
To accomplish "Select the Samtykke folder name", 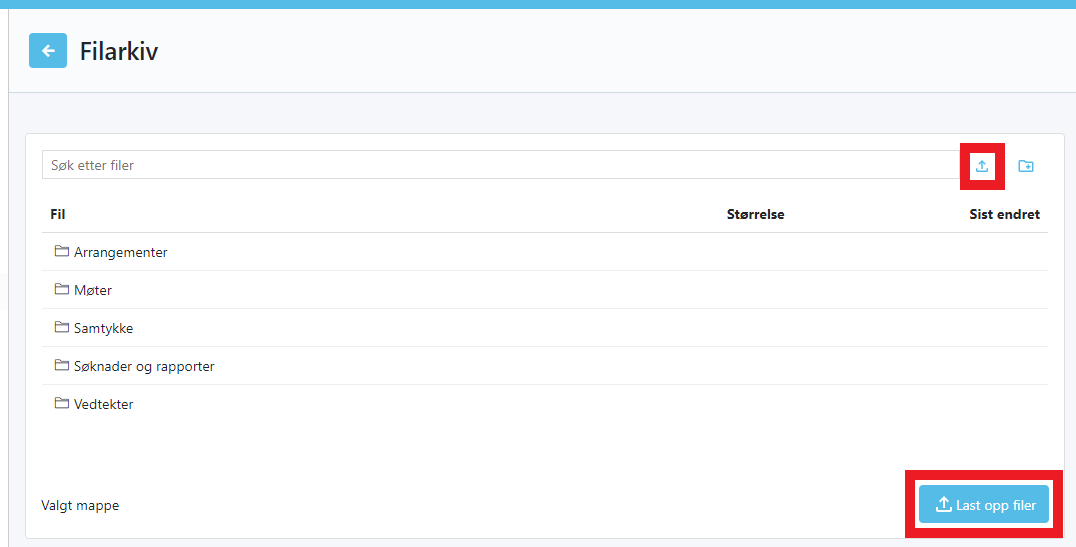I will (103, 329).
